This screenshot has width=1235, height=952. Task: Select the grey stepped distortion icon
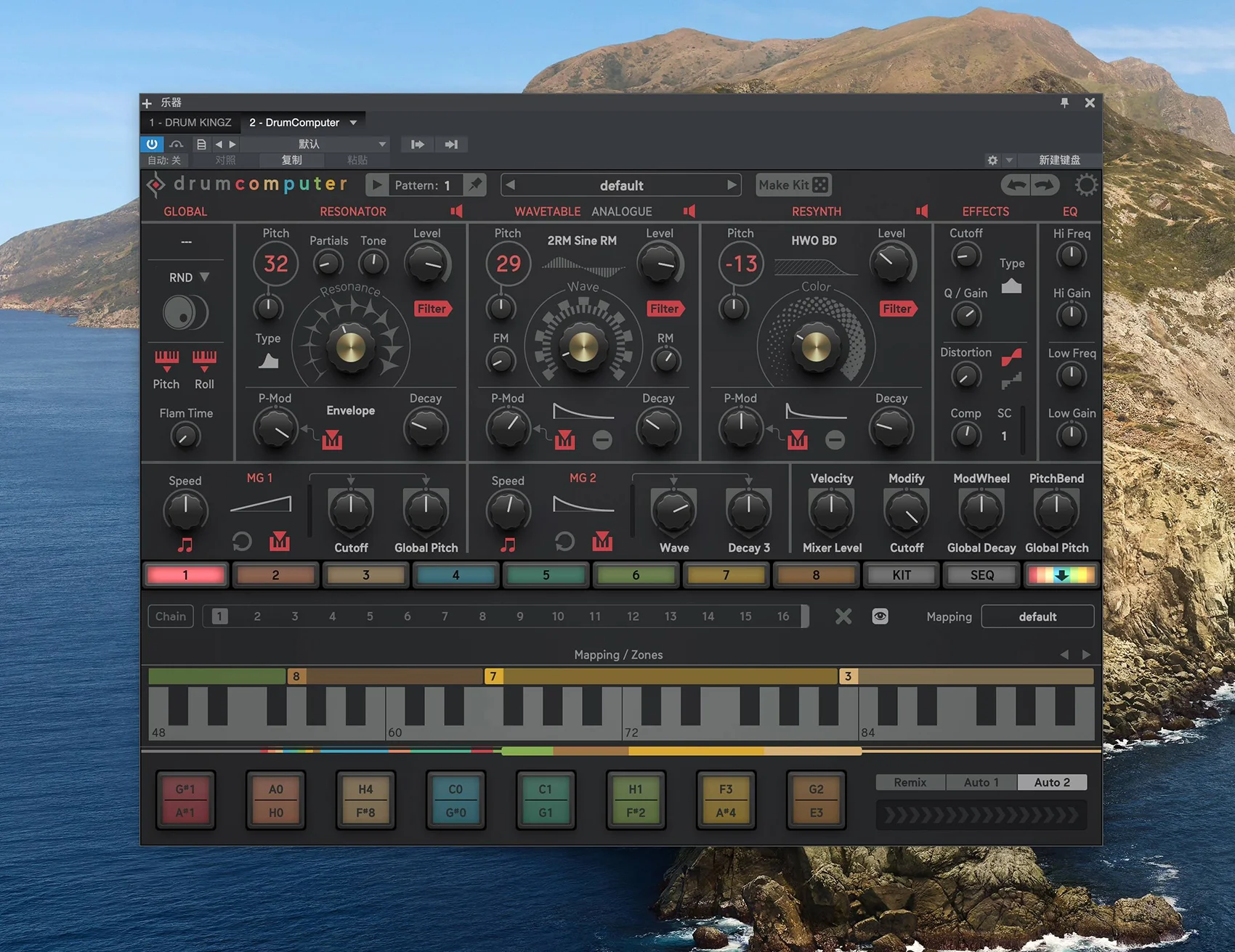pos(1011,380)
